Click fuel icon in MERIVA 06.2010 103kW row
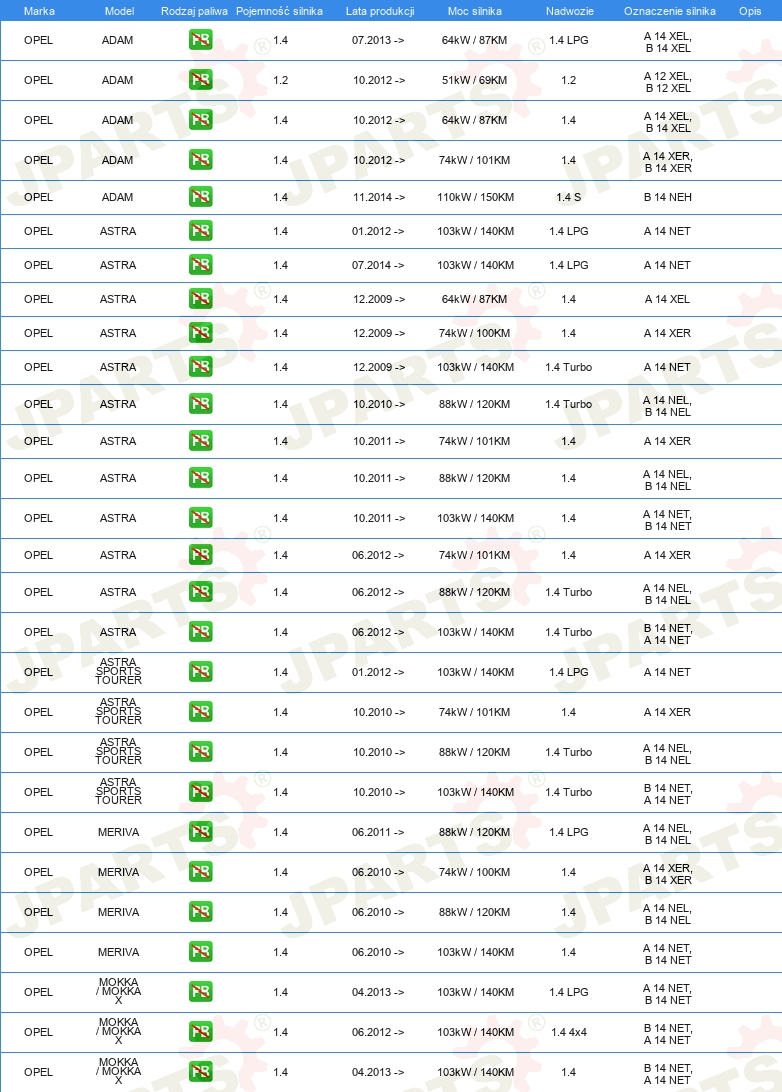Image resolution: width=782 pixels, height=1092 pixels. coord(201,952)
